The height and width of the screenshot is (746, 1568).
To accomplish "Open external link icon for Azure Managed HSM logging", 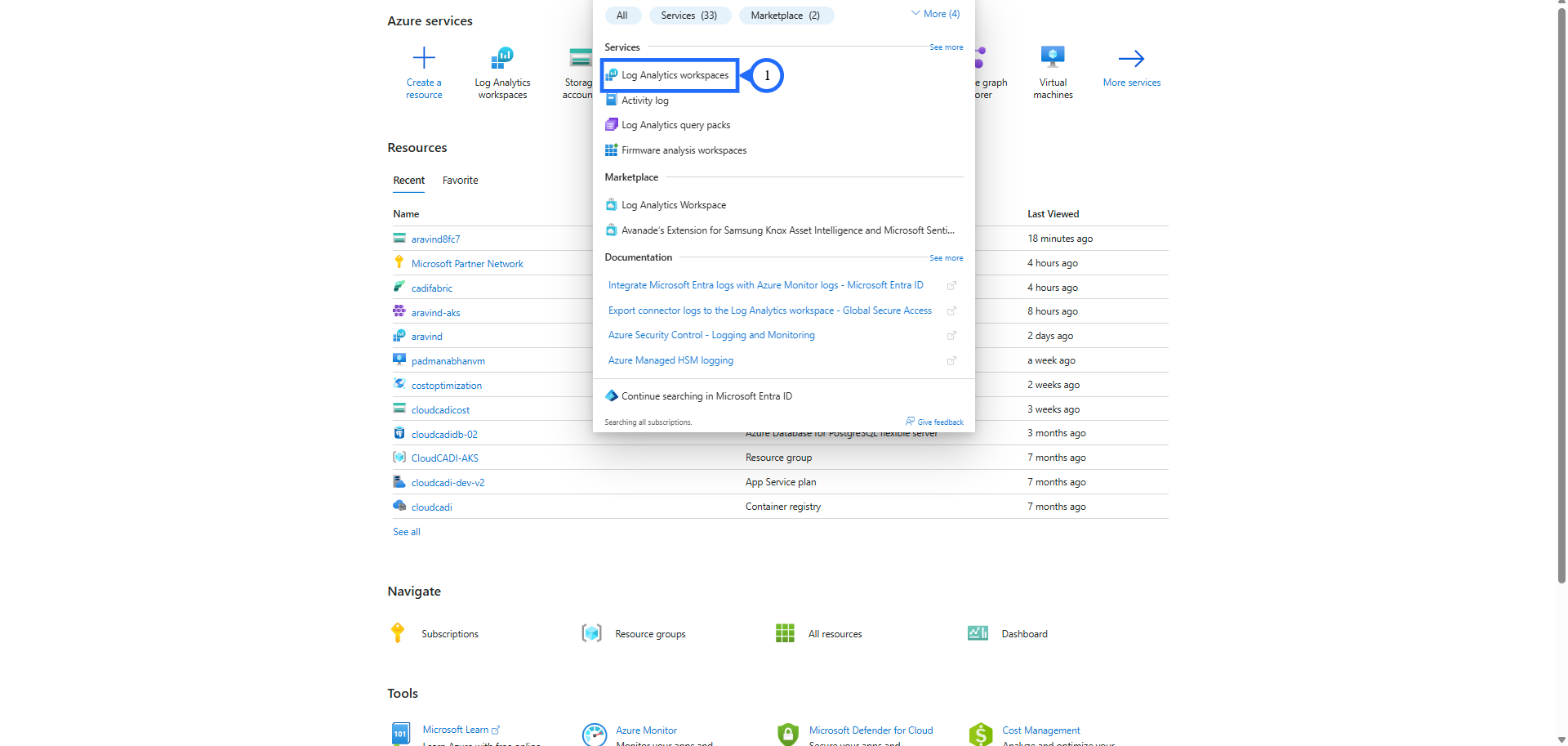I will [x=951, y=360].
